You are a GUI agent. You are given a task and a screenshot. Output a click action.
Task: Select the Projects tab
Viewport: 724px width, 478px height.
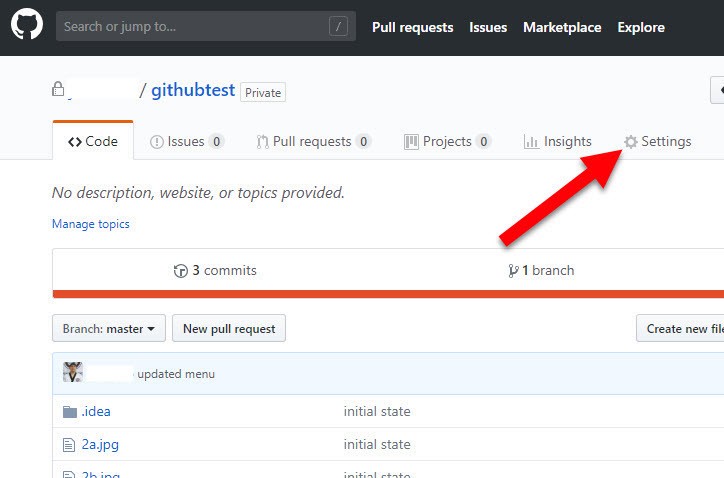coord(447,142)
